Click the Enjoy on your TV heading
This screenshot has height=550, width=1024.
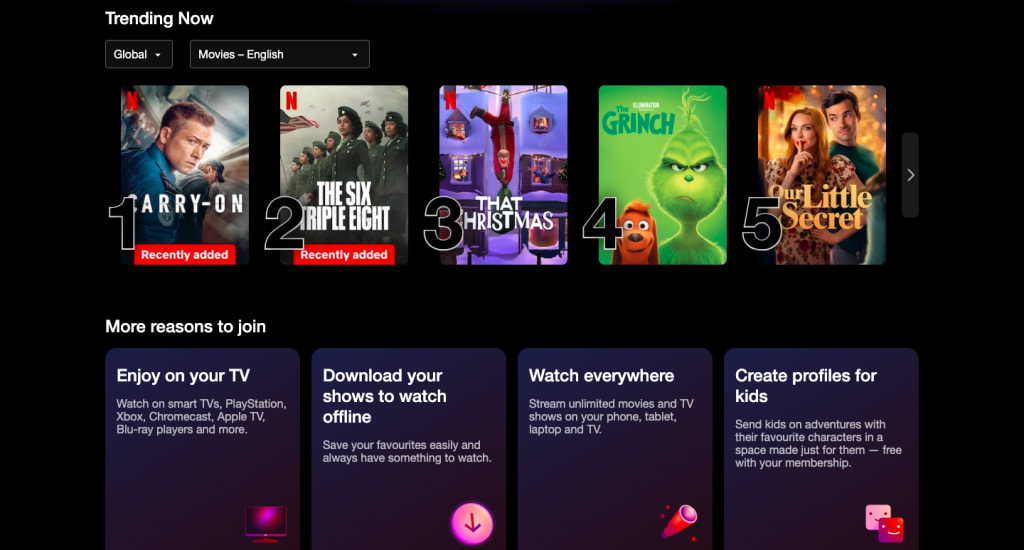click(183, 376)
